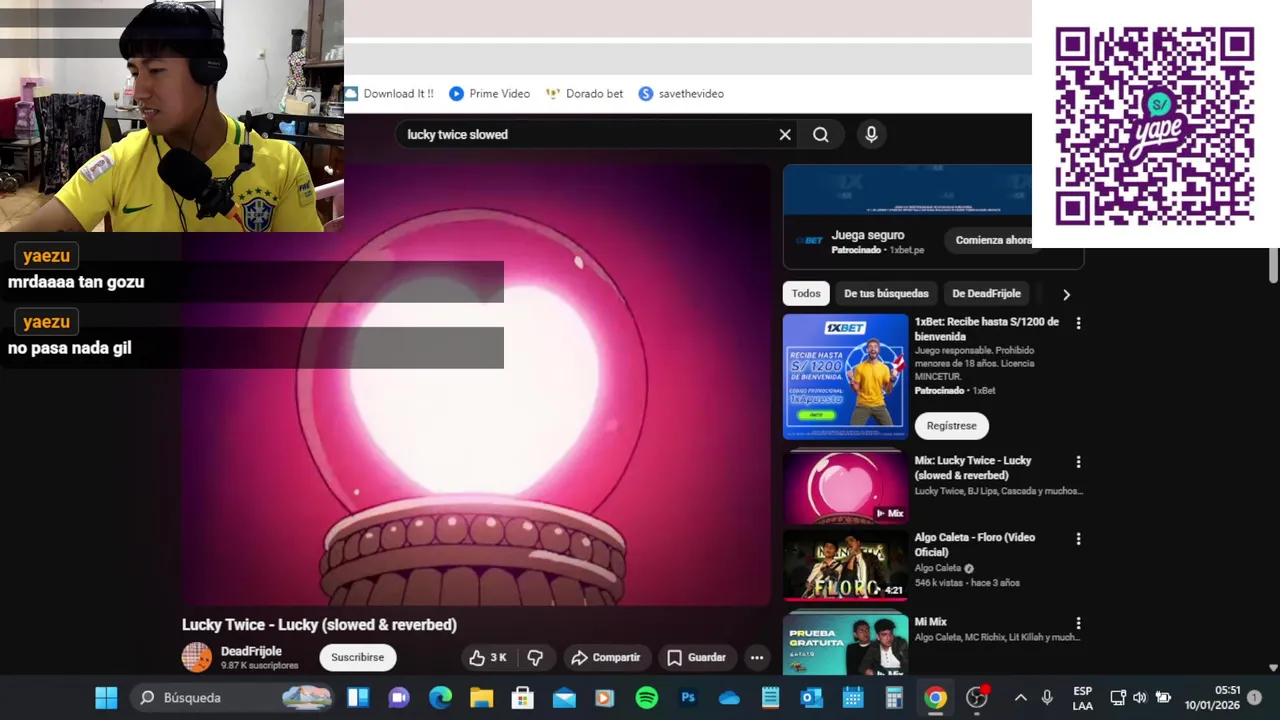
Task: Click Juega seguro ad title
Action: click(x=868, y=235)
